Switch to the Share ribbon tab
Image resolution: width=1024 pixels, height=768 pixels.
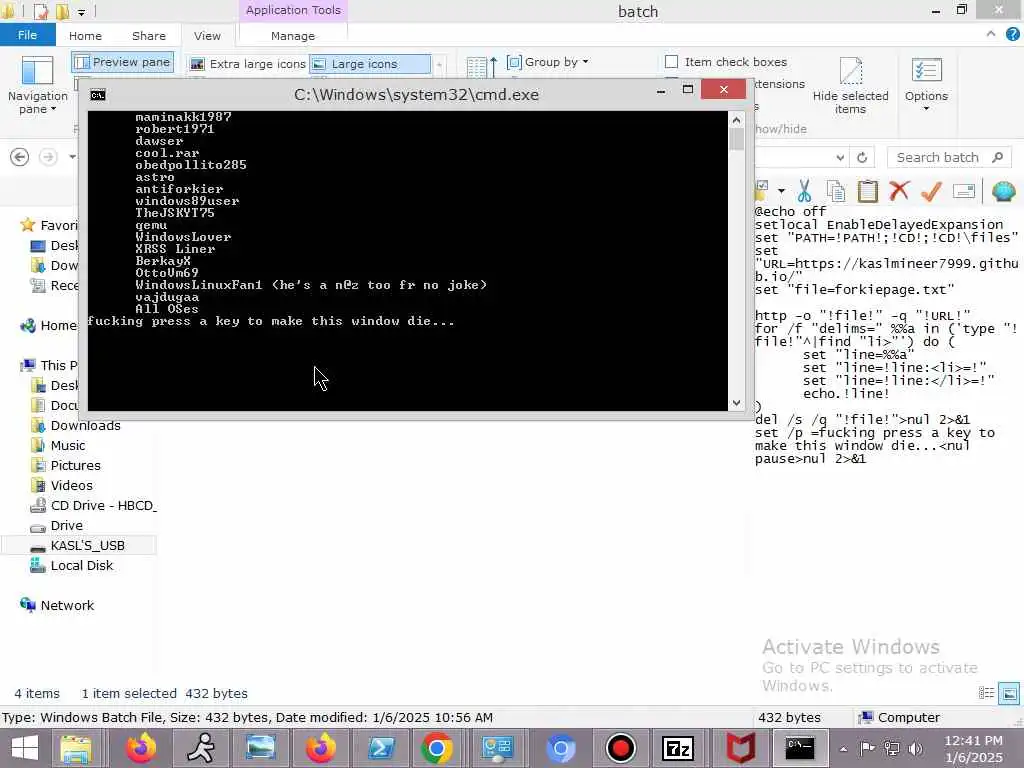point(149,36)
